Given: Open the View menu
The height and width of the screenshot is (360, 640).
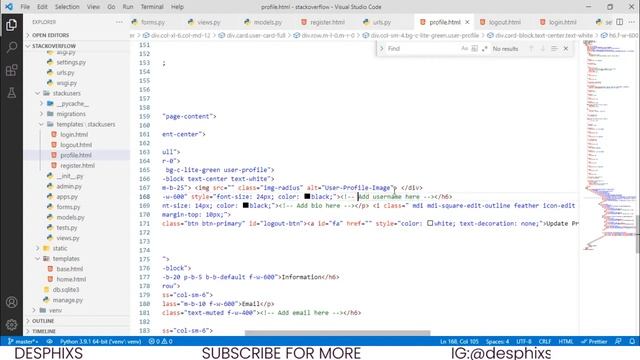Looking at the screenshot, I should click(93, 7).
